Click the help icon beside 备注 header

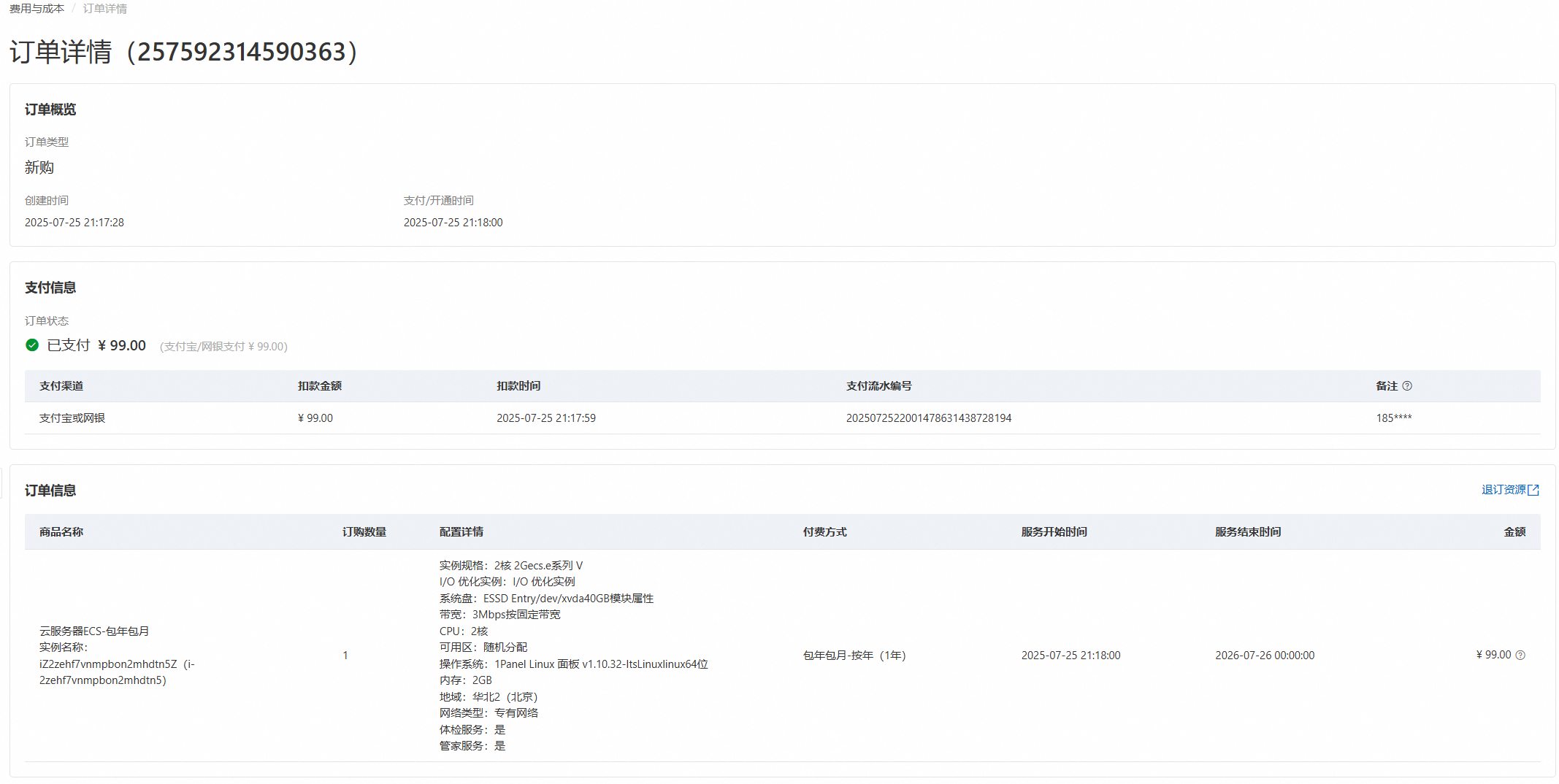(x=1407, y=386)
